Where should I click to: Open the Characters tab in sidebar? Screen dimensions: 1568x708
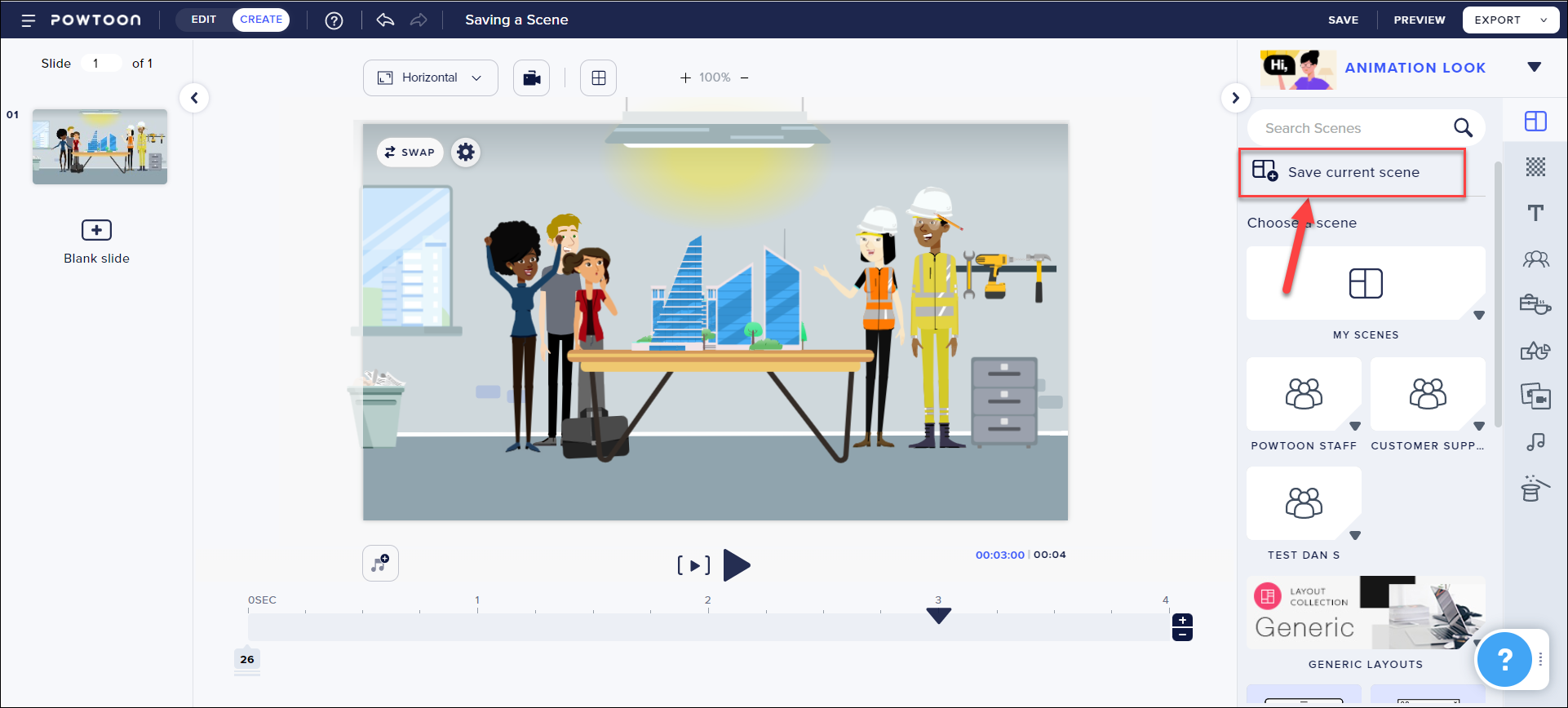click(x=1535, y=259)
